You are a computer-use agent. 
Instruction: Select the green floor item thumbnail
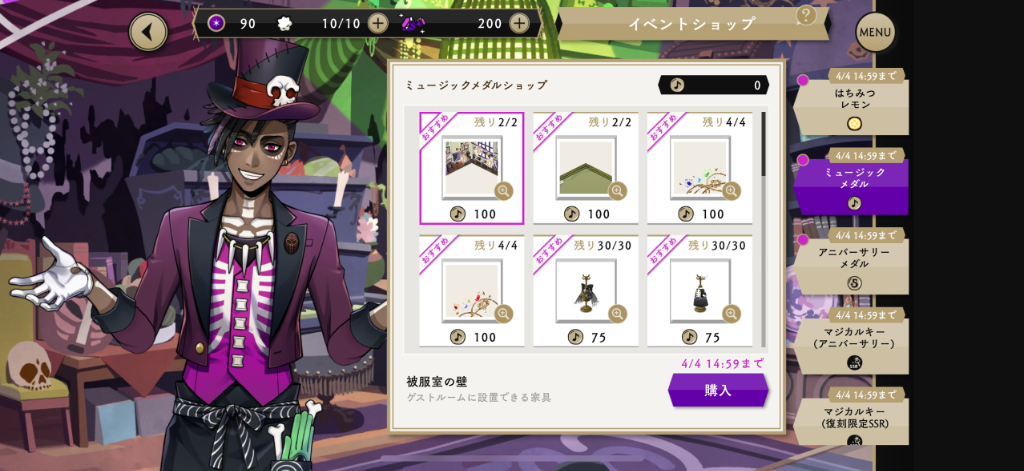coord(586,168)
